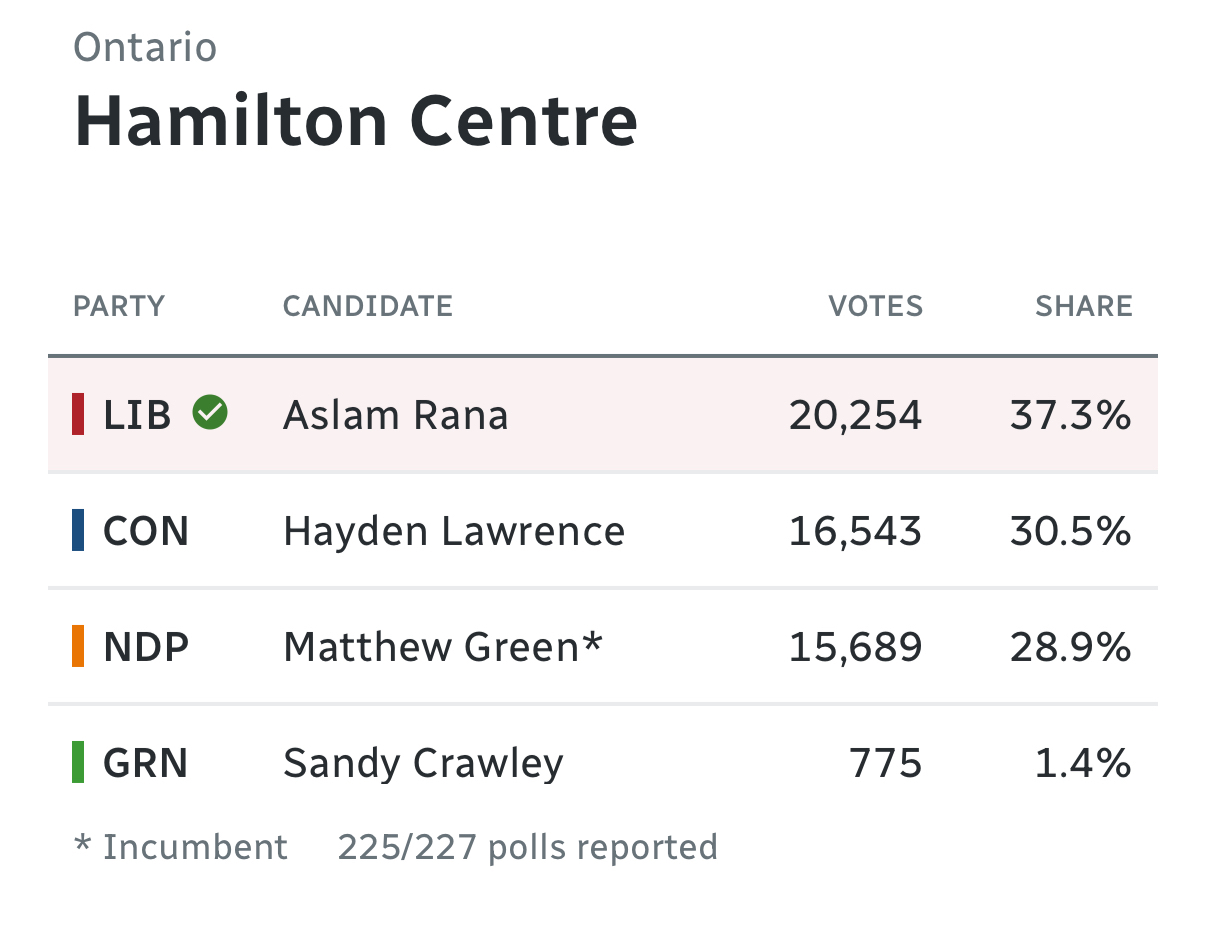Click the orange NDP party color bar
Image resolution: width=1206 pixels, height=949 pixels.
78,646
